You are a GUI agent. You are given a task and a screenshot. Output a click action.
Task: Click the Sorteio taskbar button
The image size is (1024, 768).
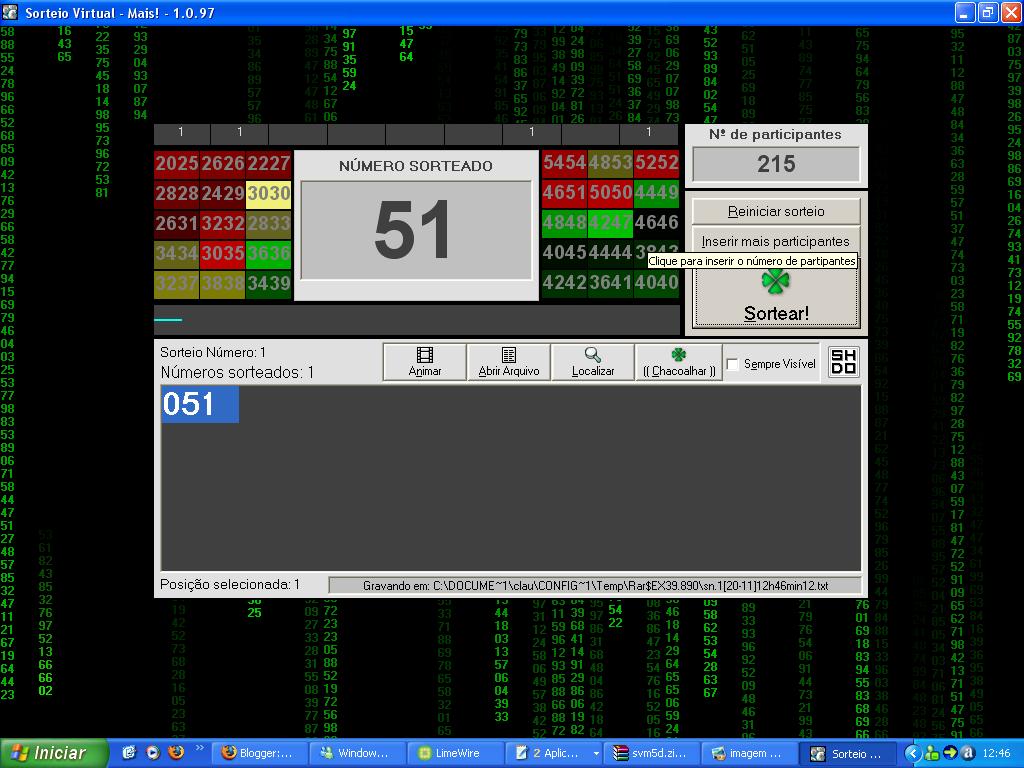pos(848,753)
